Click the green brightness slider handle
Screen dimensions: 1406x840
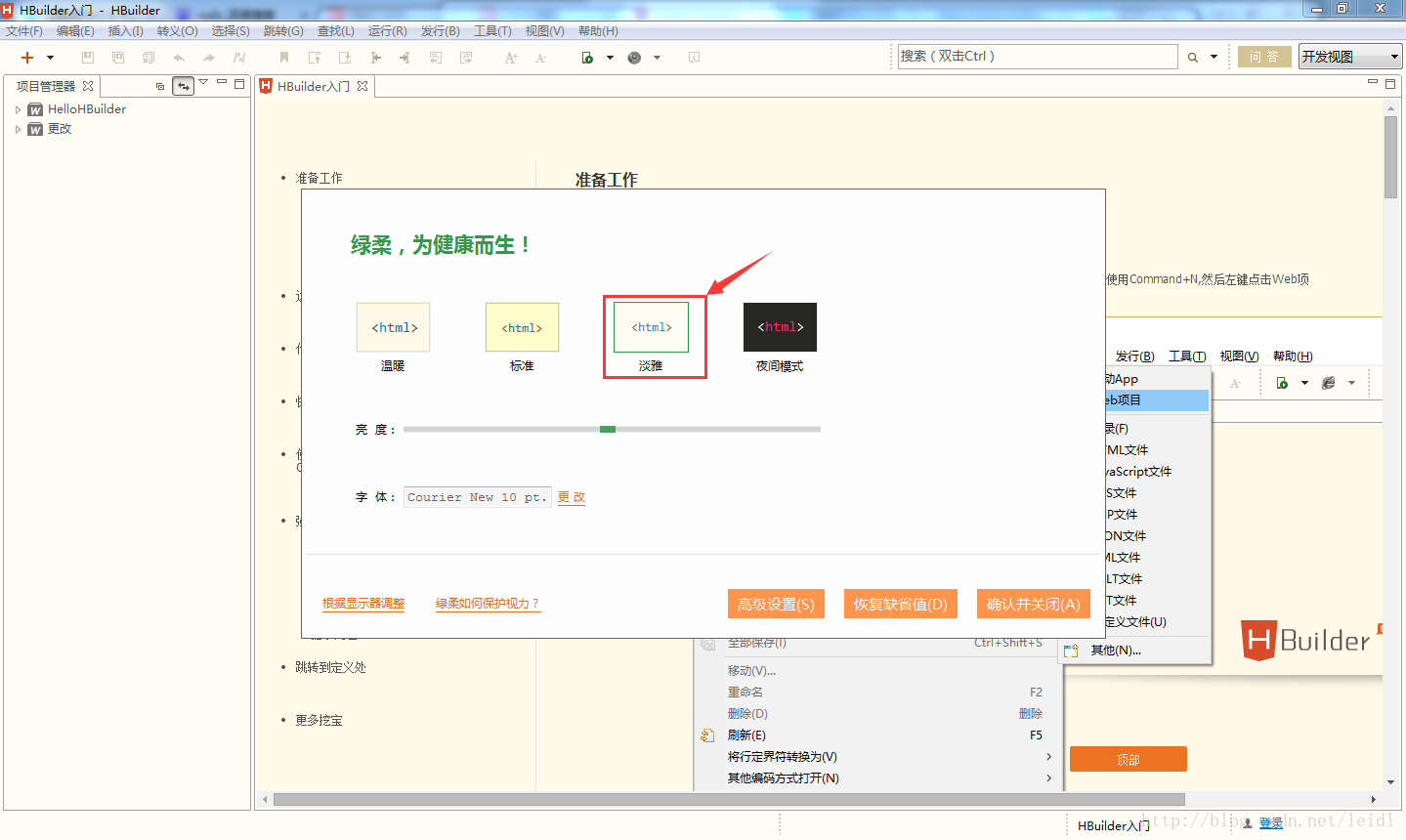point(608,430)
